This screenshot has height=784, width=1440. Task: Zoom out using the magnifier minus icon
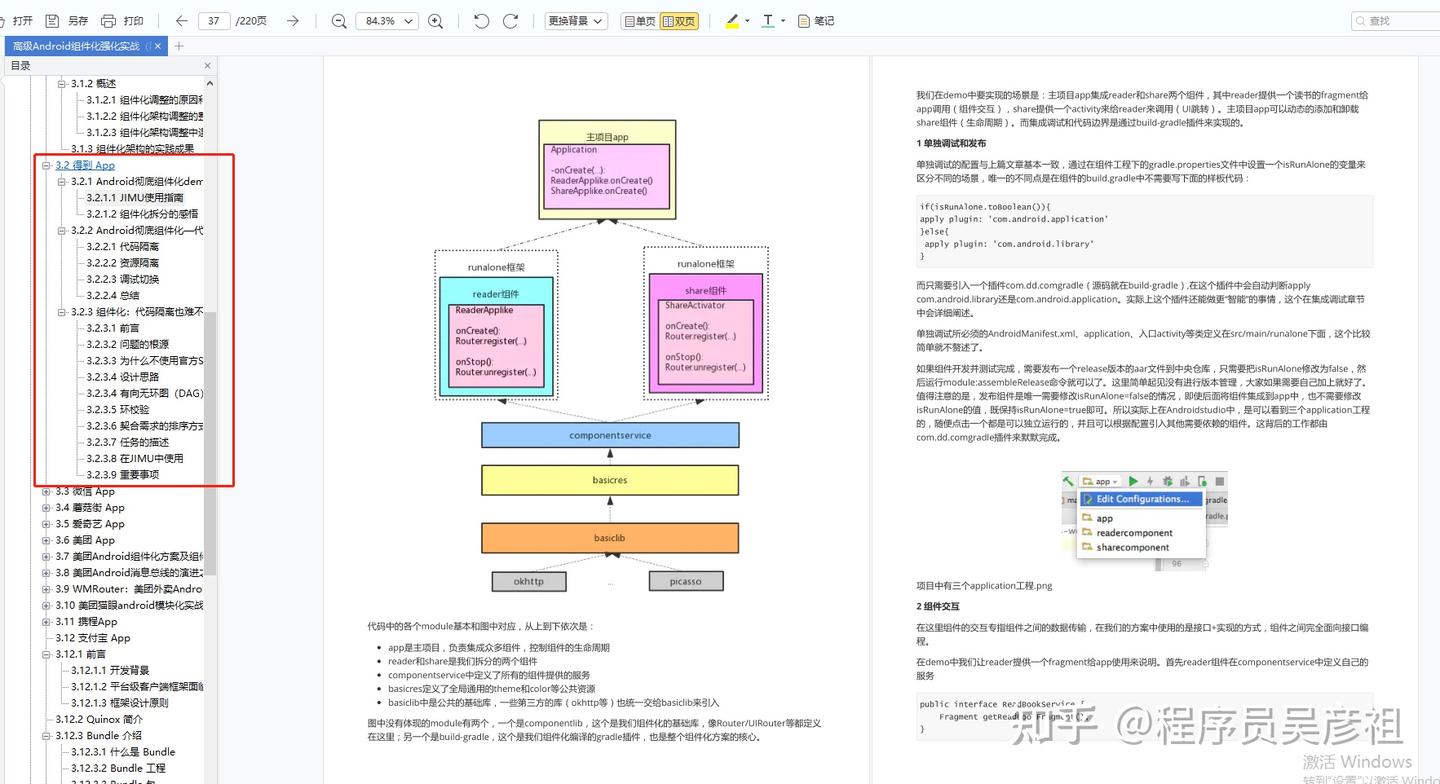point(339,19)
